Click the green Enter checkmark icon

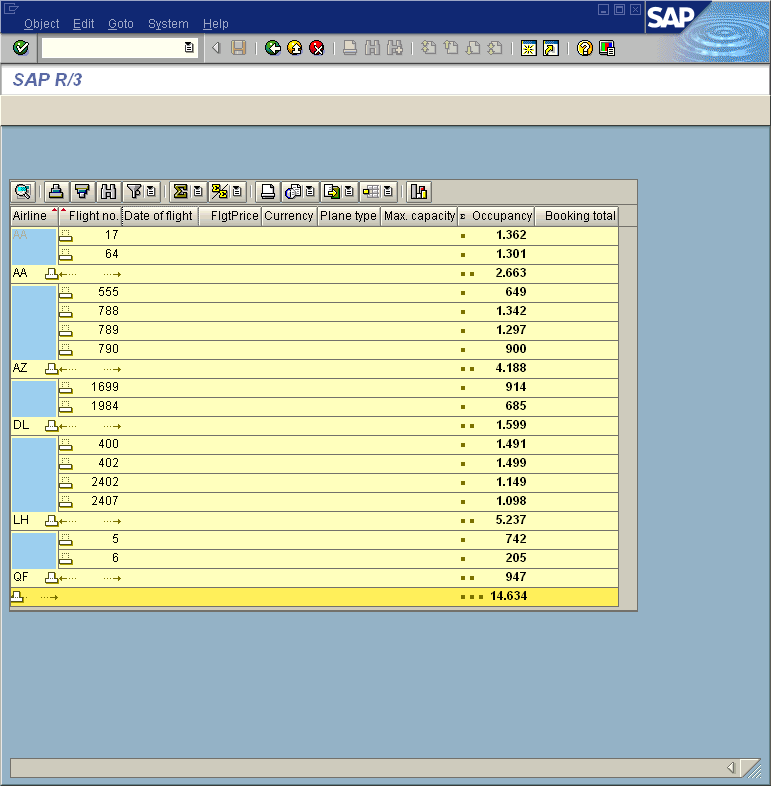[21, 48]
